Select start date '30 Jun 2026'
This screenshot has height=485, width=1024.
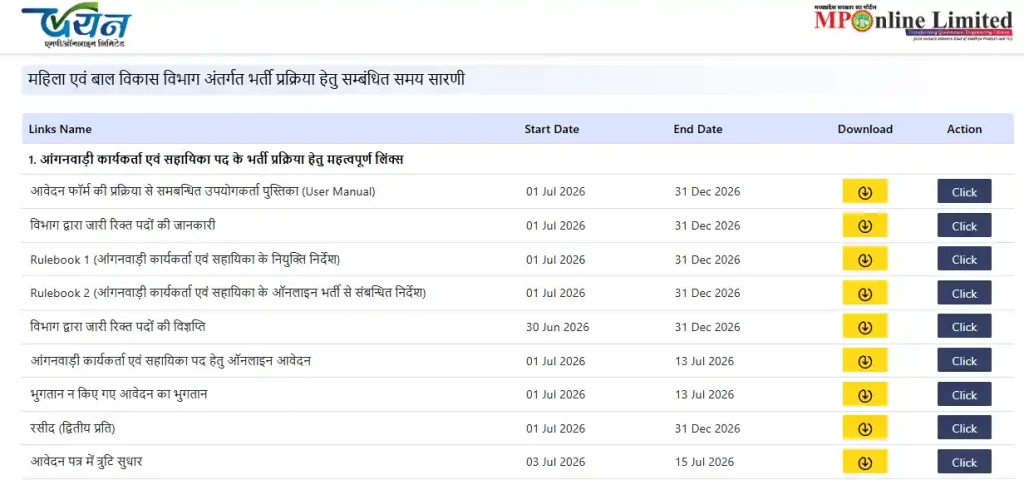pos(557,327)
